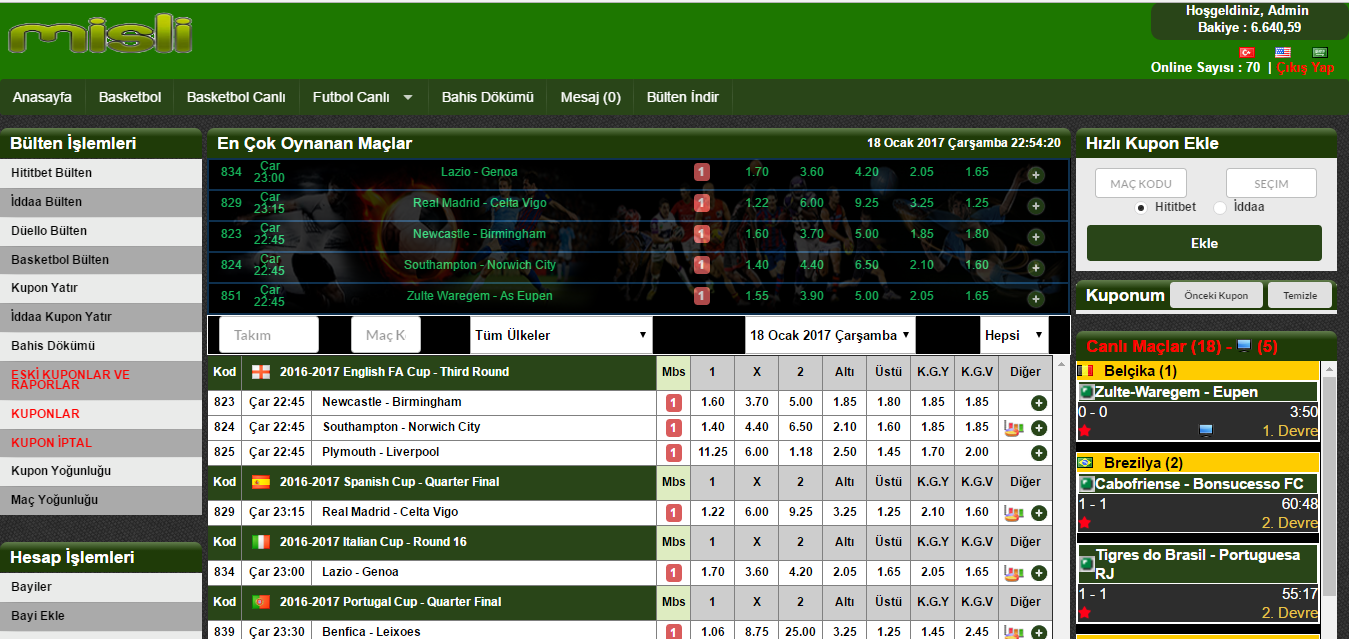Click the green ball beside Zulte-Waregem - Eupen
The height and width of the screenshot is (639, 1349).
(1087, 392)
